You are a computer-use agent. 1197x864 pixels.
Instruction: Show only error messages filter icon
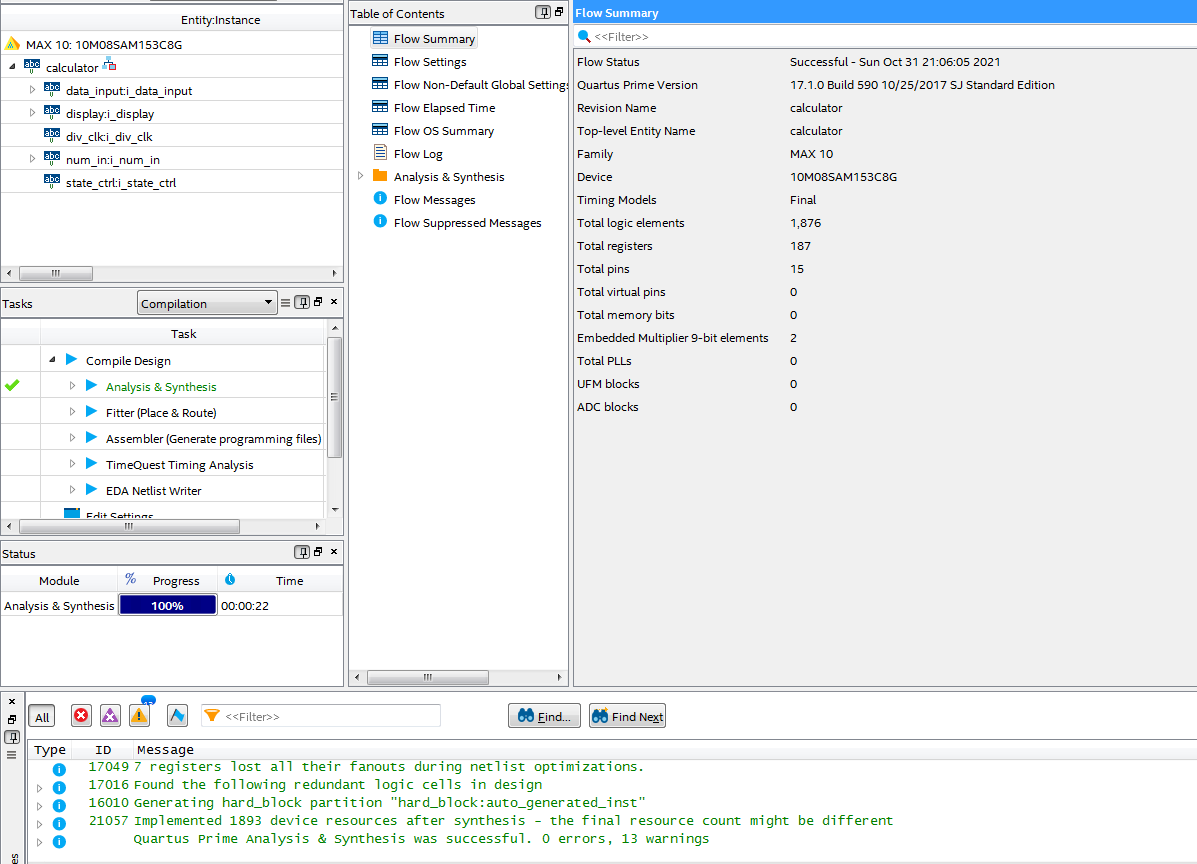click(82, 716)
